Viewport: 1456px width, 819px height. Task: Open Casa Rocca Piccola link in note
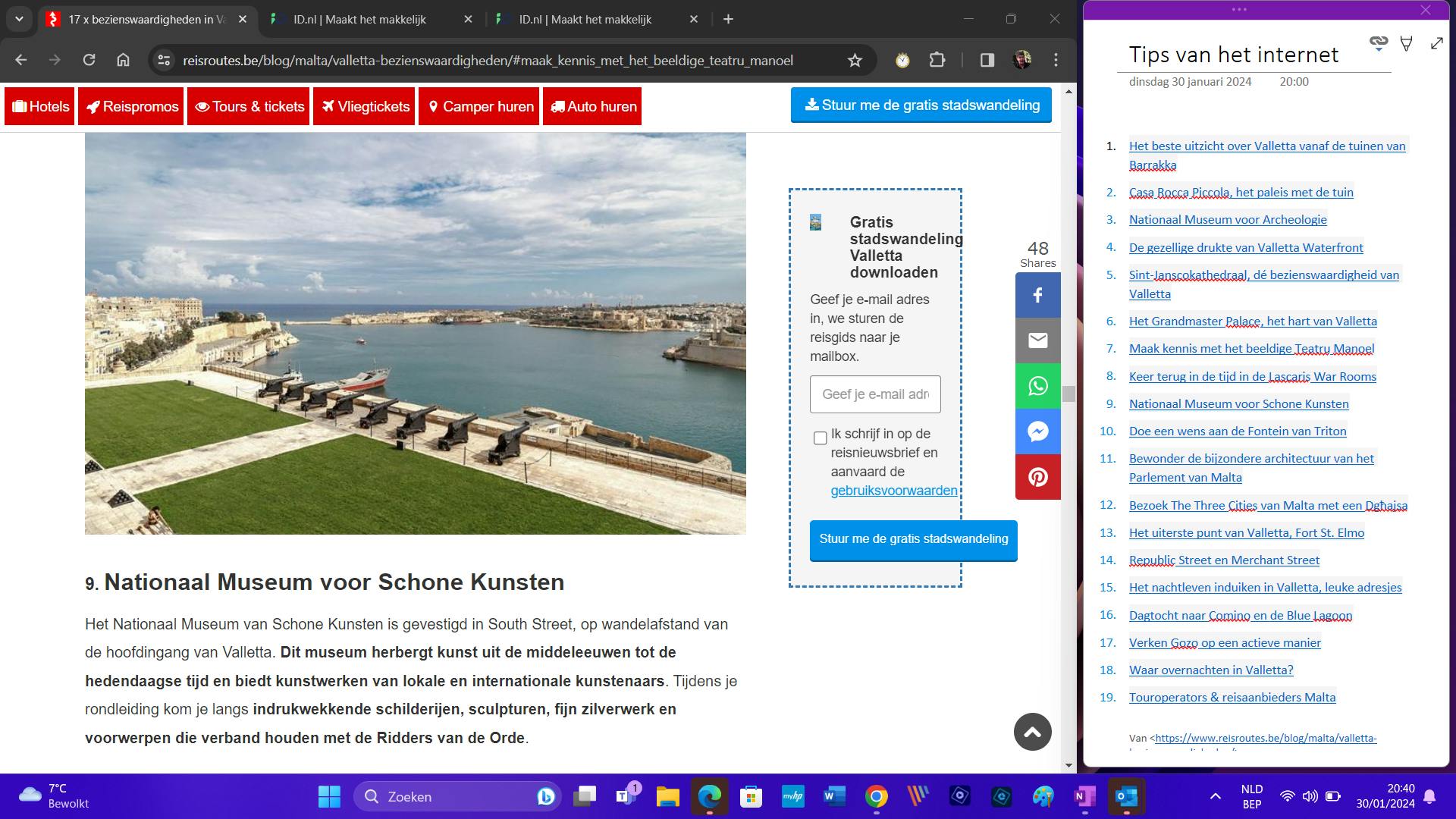(x=1241, y=193)
